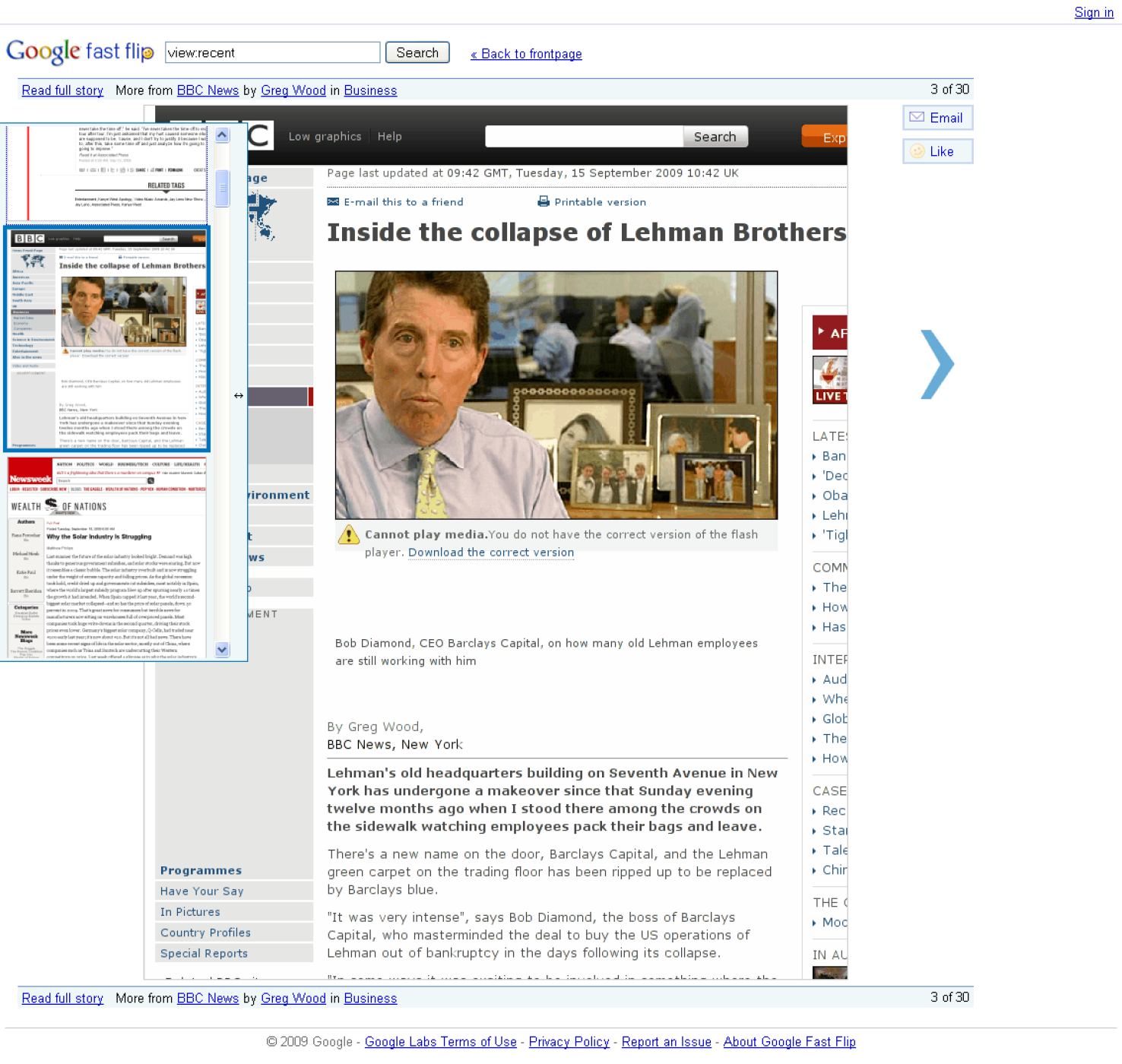
Task: Select the highlighted BBC article thumbnail
Action: [106, 340]
